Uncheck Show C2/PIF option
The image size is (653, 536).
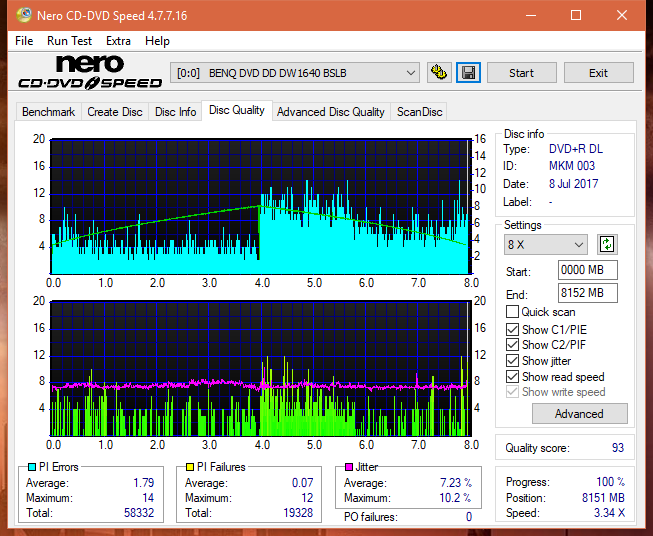(512, 344)
